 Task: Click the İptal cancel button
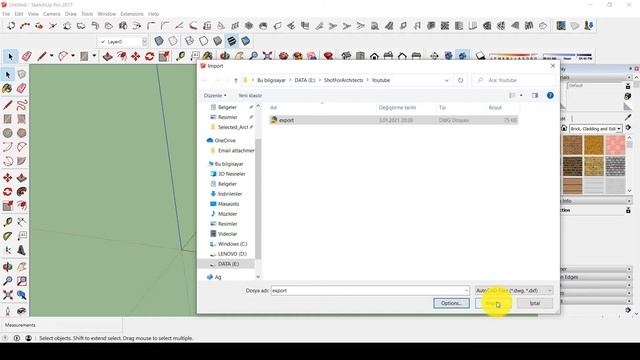[535, 303]
